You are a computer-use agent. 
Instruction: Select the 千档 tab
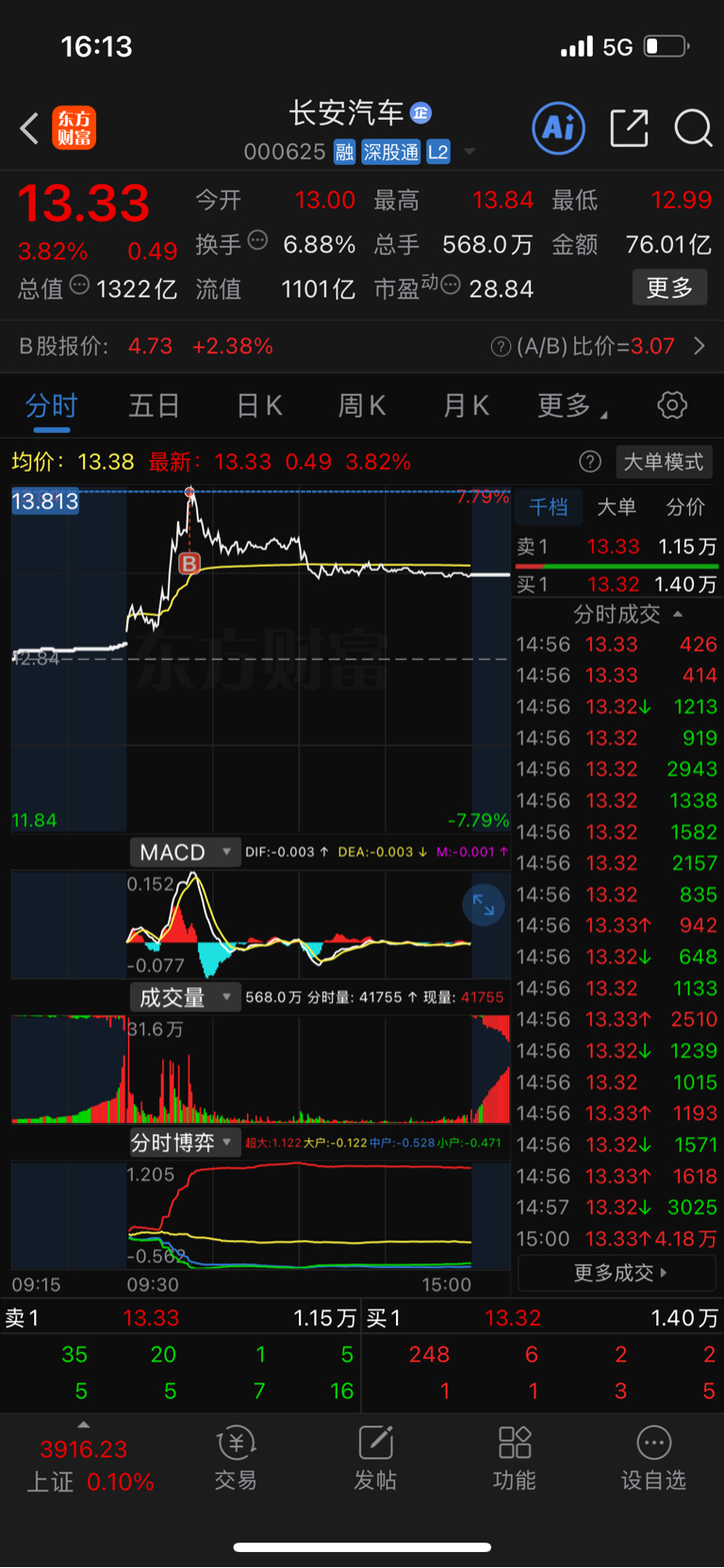[x=549, y=507]
